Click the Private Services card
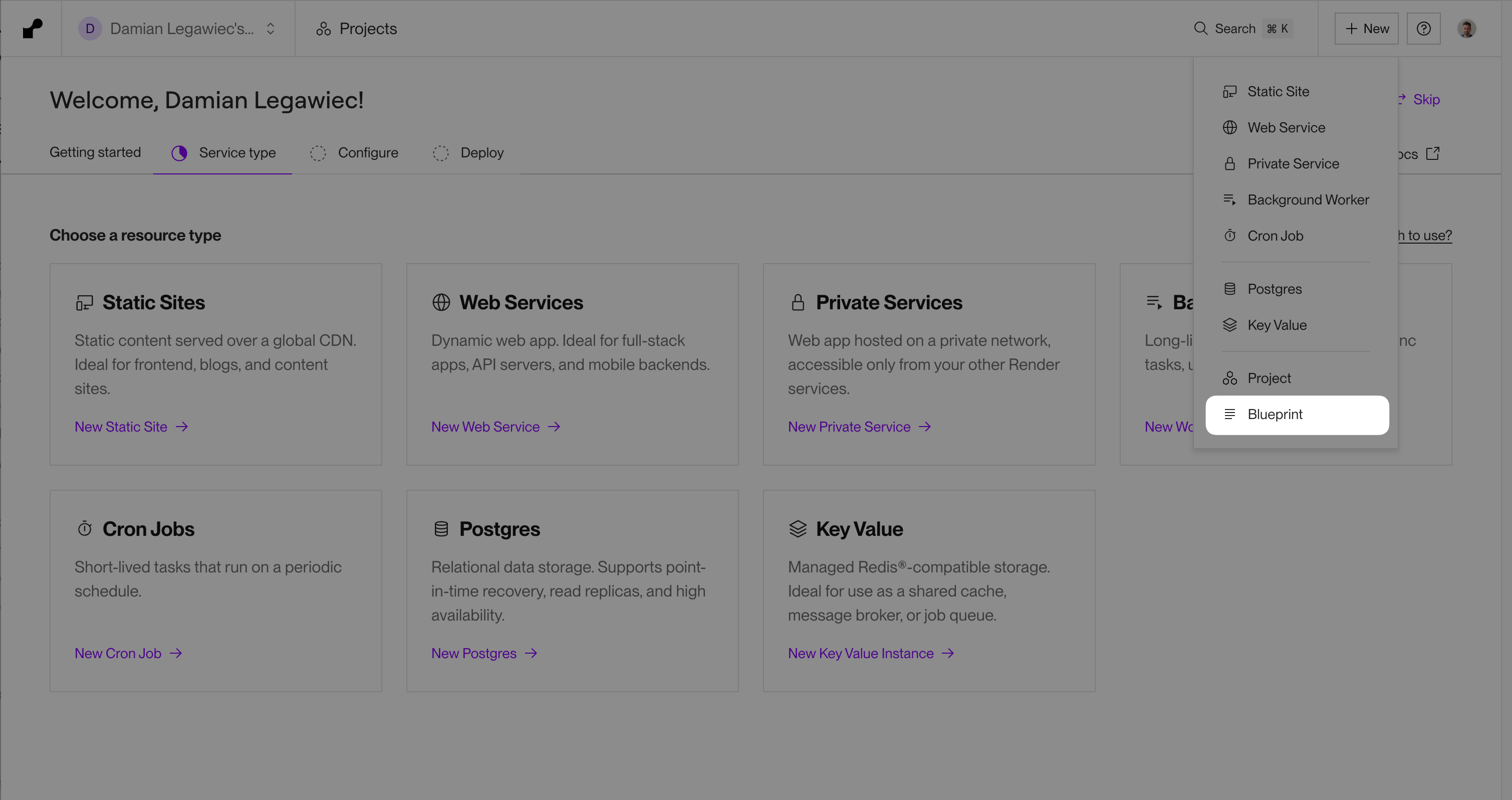The height and width of the screenshot is (800, 1512). pos(928,364)
